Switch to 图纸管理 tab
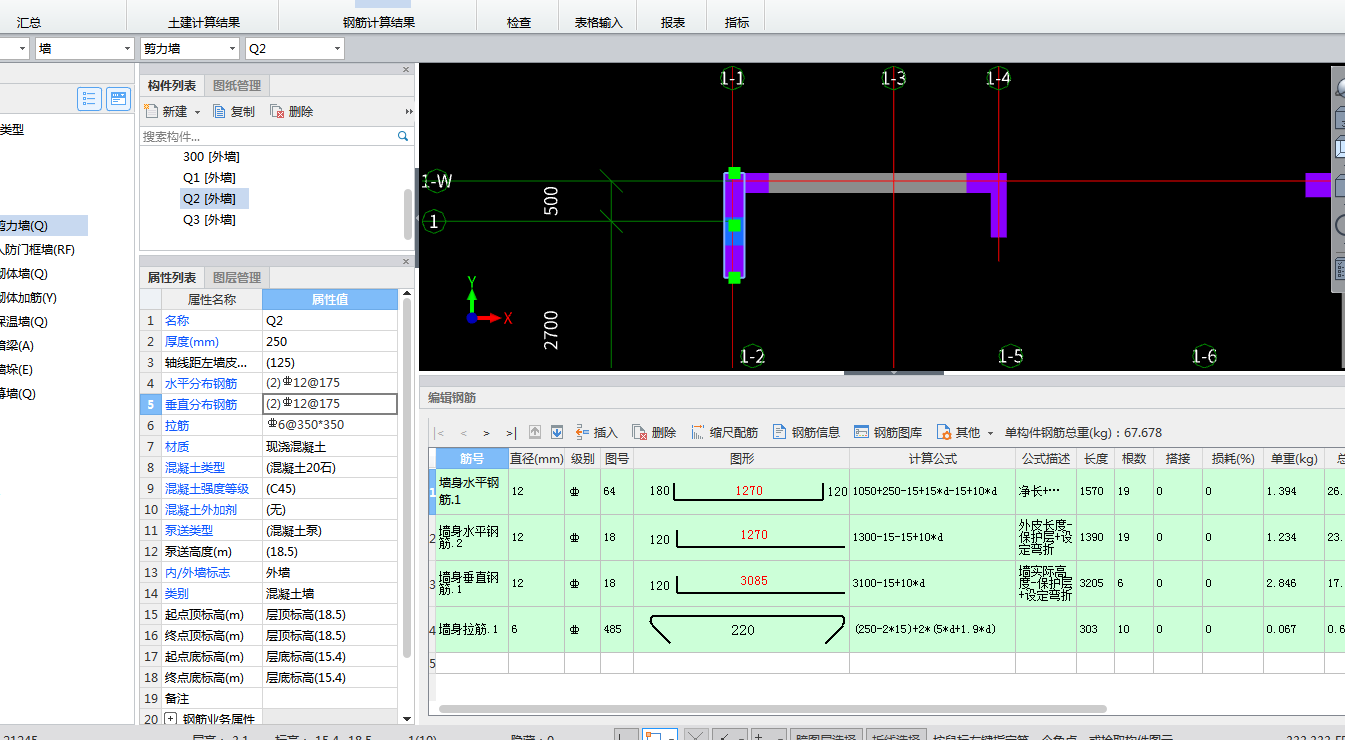 pyautogui.click(x=237, y=86)
